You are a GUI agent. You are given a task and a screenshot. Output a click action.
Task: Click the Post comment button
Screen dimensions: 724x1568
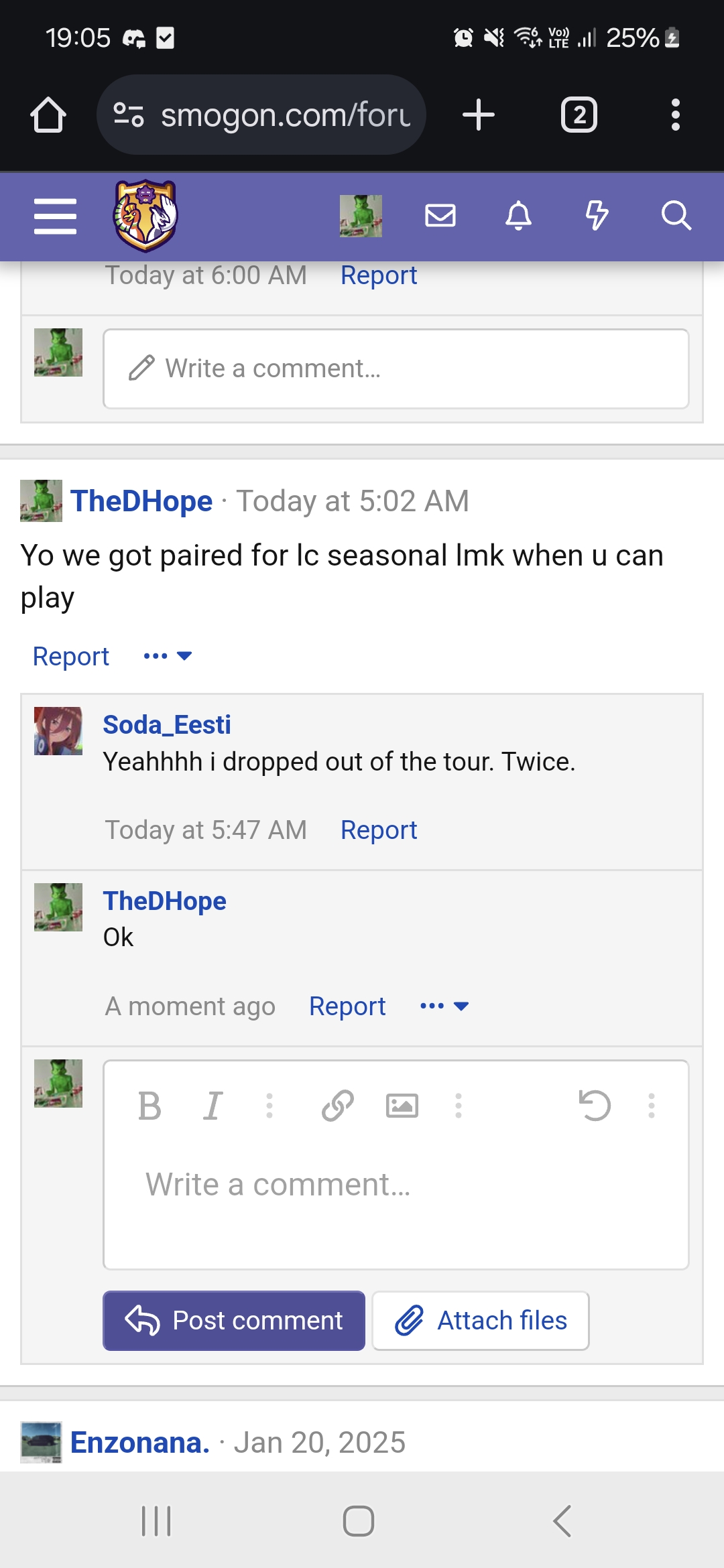coord(234,1321)
